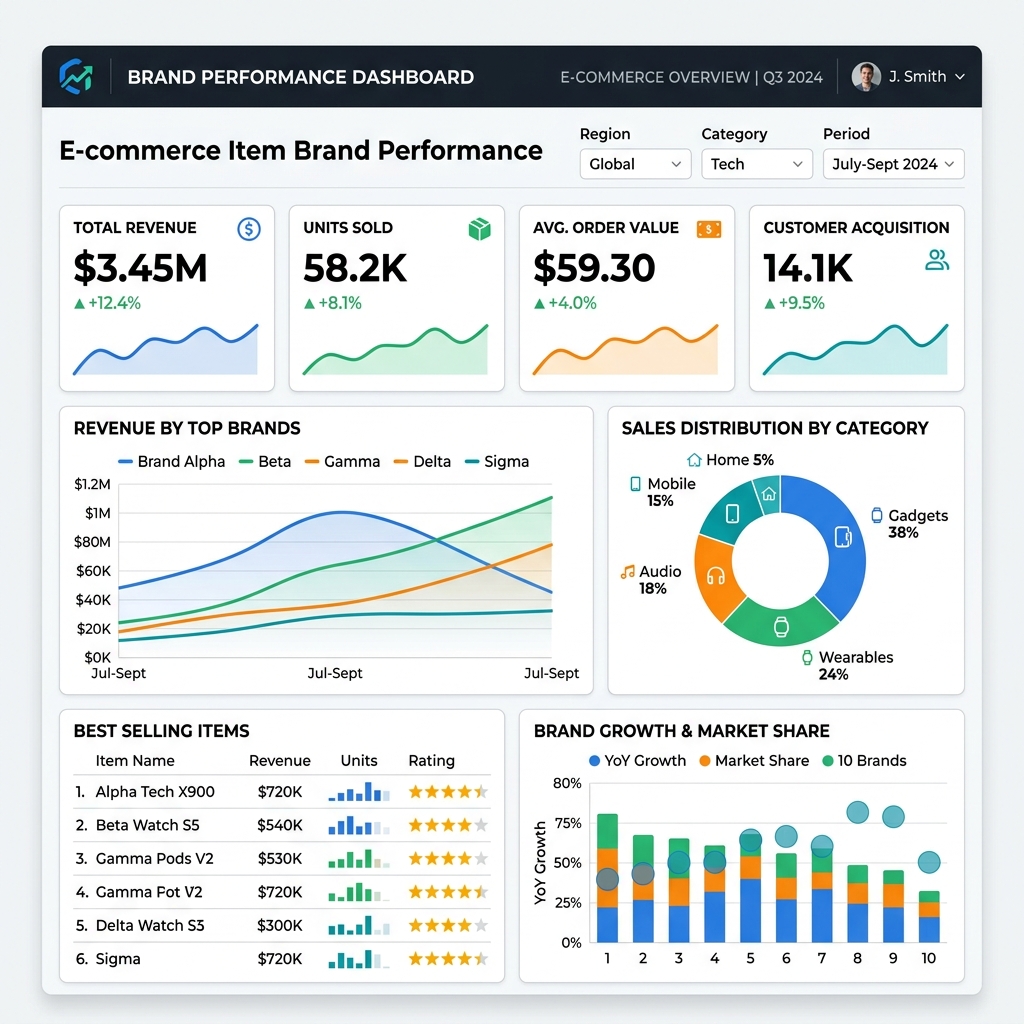Open the Category dropdown set to Tech
This screenshot has width=1024, height=1024.
(x=757, y=164)
